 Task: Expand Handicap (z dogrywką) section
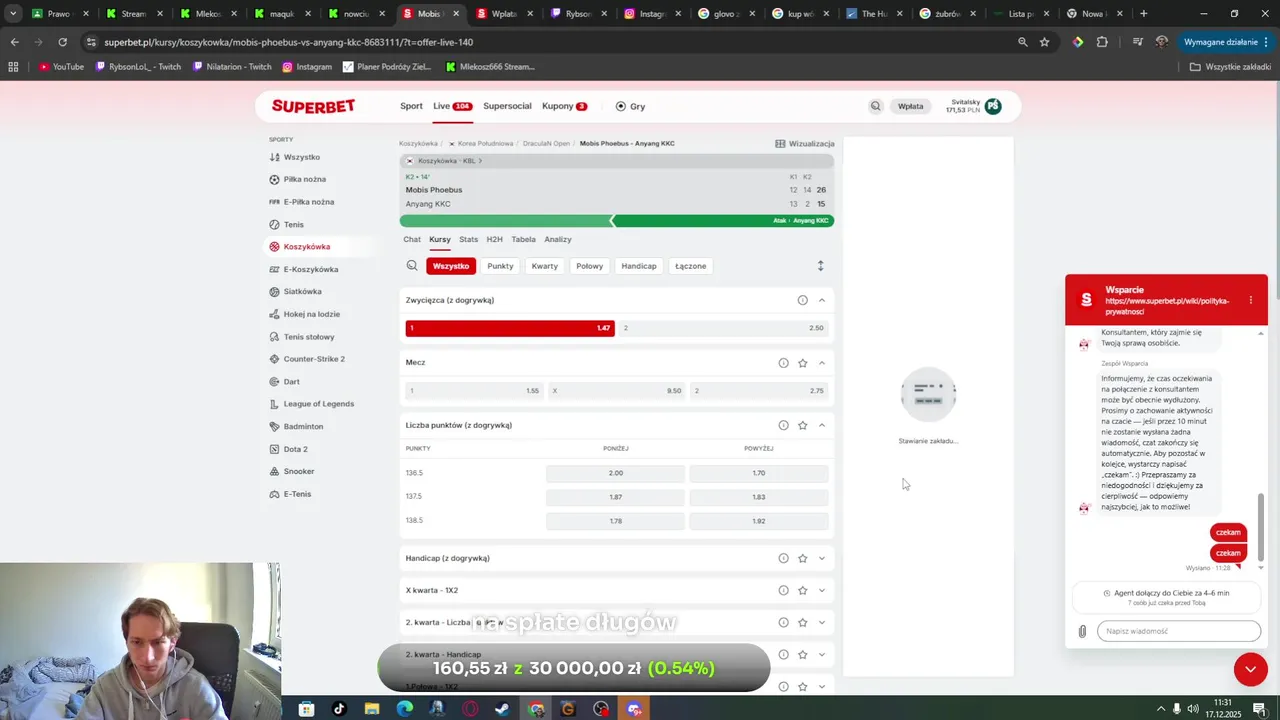pyautogui.click(x=822, y=558)
